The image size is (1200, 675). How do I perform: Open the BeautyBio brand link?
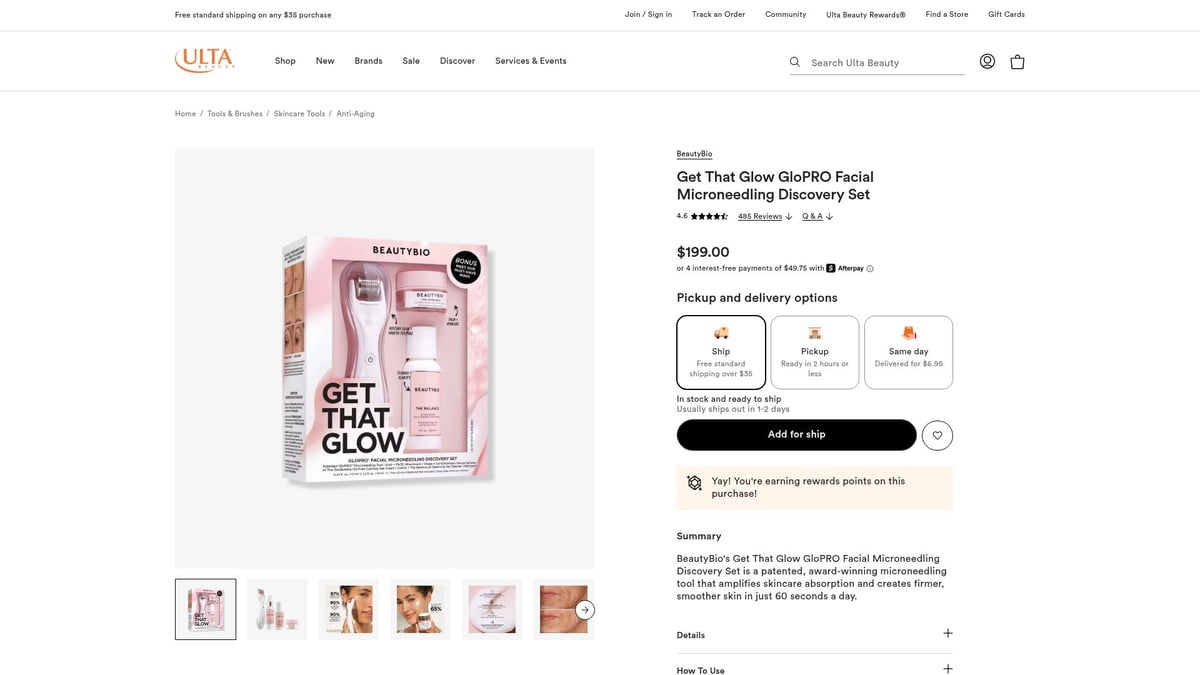694,154
